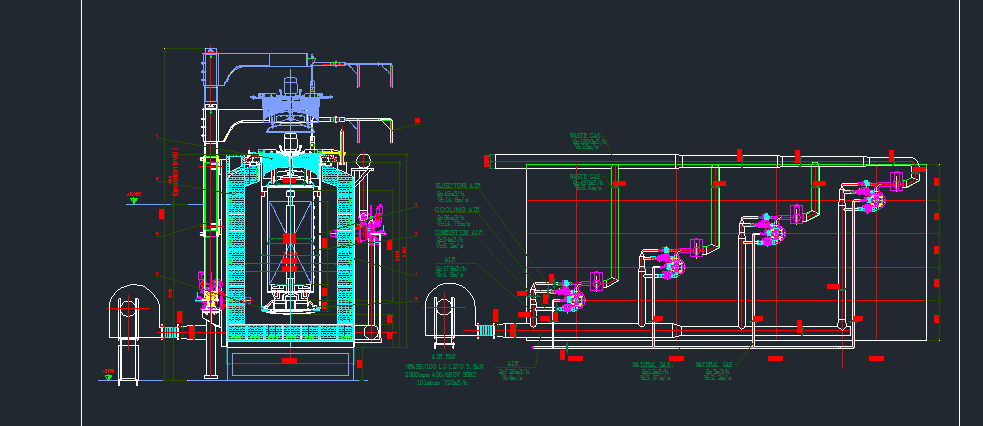
Task: Click the AIR Q=175m3/h annotation
Action: (451, 267)
